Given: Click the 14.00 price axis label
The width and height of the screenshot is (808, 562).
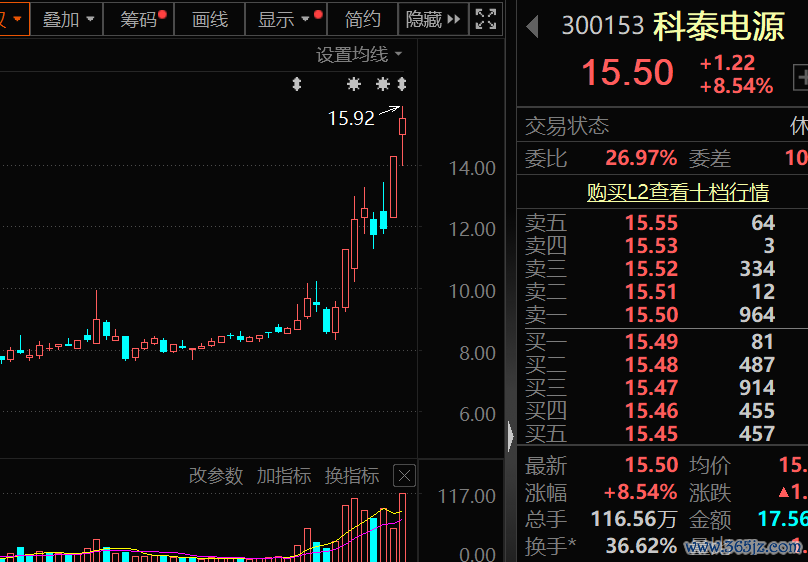Looking at the screenshot, I should [472, 168].
